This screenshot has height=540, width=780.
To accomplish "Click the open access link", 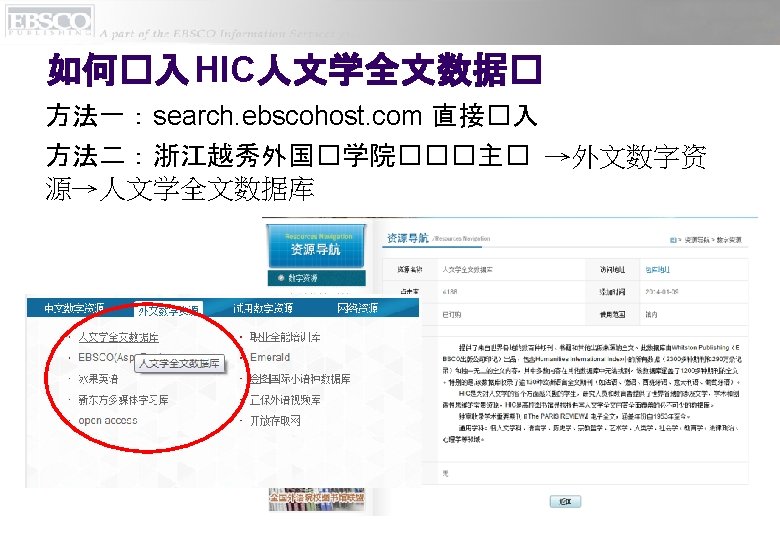I will point(107,420).
